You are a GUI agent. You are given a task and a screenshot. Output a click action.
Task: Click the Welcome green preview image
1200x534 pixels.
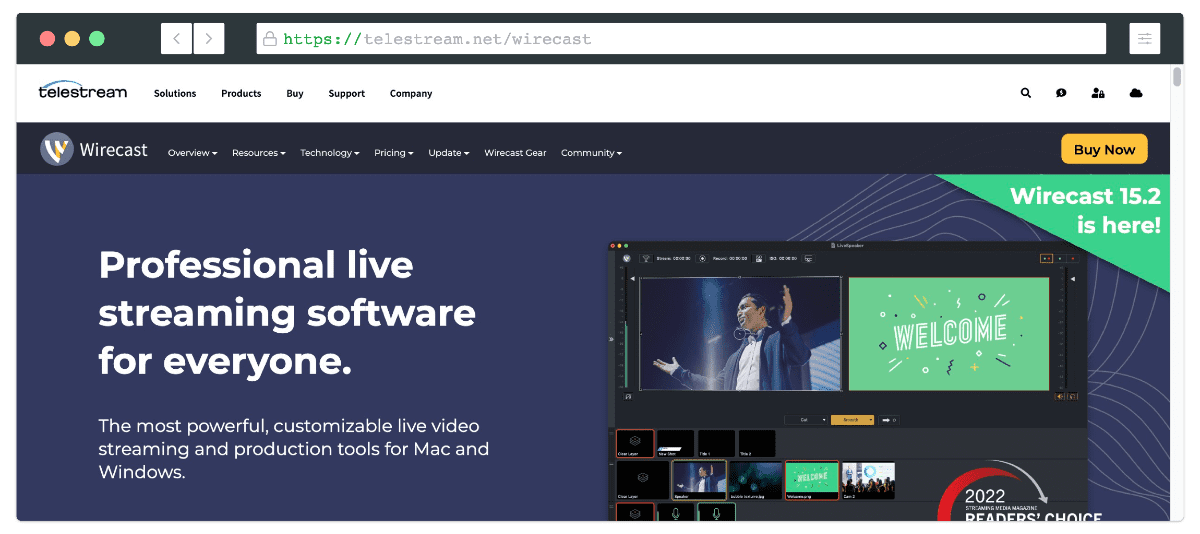[948, 333]
